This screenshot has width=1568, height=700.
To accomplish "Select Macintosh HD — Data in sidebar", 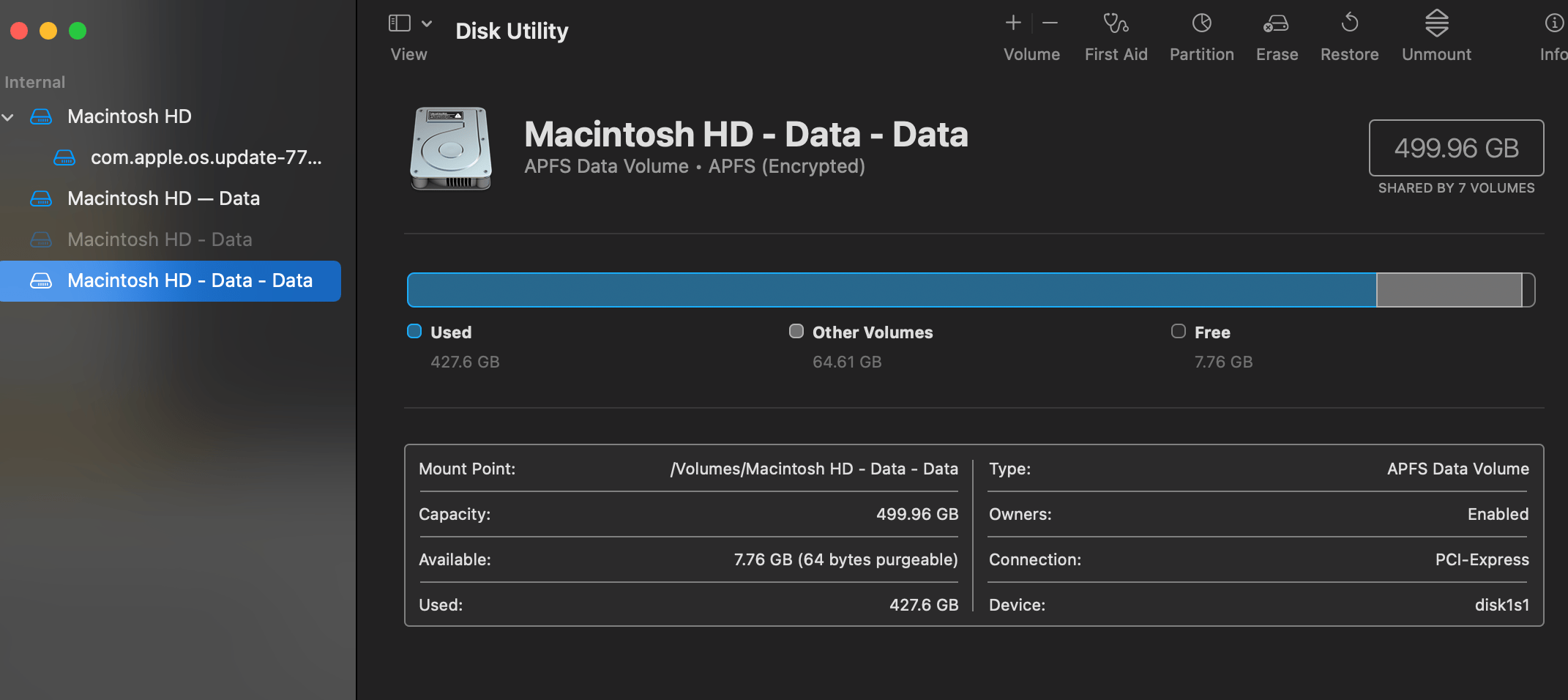I will point(163,198).
